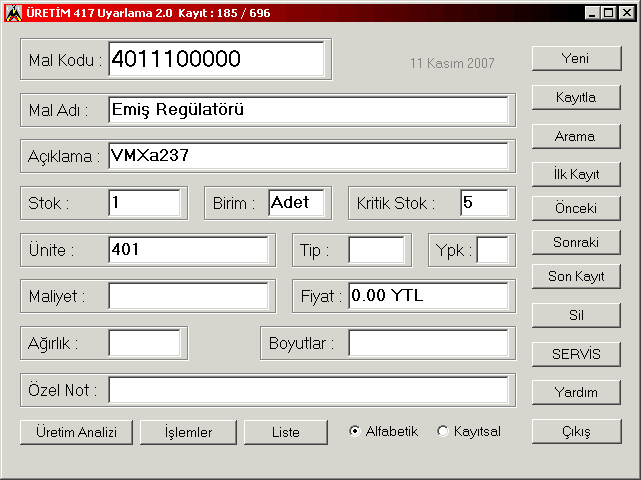This screenshot has height=480, width=641.
Task: Click into the Mal Kodu field
Action: (216, 60)
